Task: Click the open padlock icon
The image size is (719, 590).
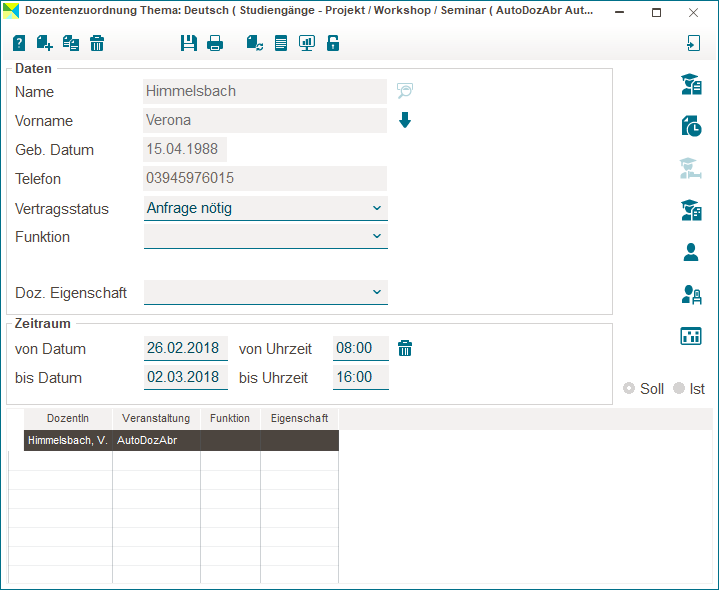Action: (333, 43)
